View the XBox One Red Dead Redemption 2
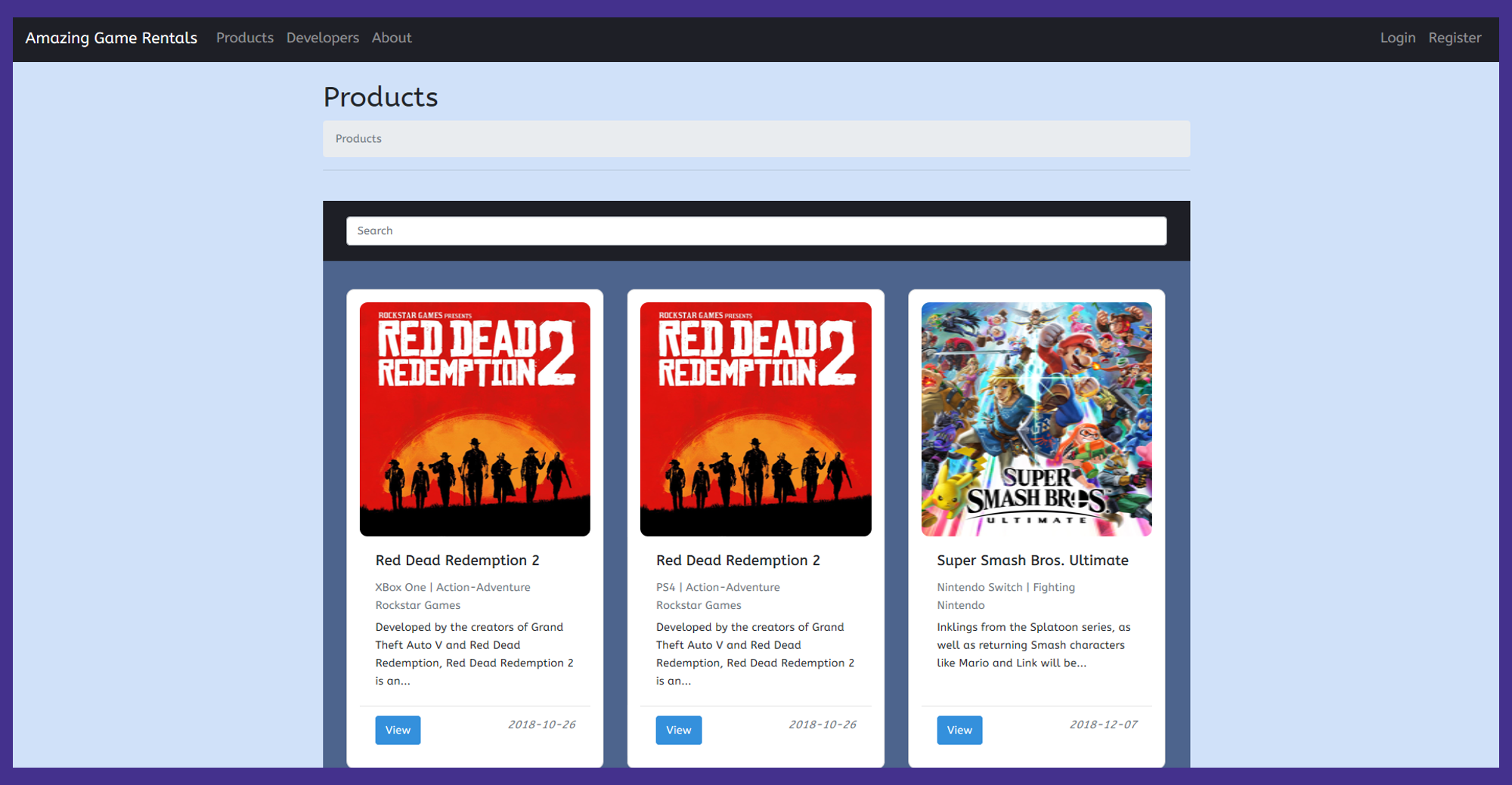The height and width of the screenshot is (785, 1512). click(398, 731)
